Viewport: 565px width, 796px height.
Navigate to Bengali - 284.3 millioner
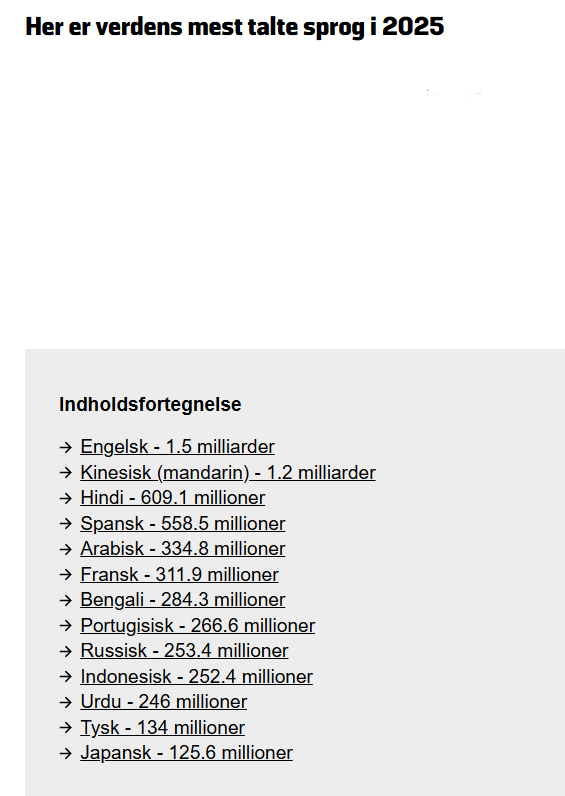(x=183, y=600)
